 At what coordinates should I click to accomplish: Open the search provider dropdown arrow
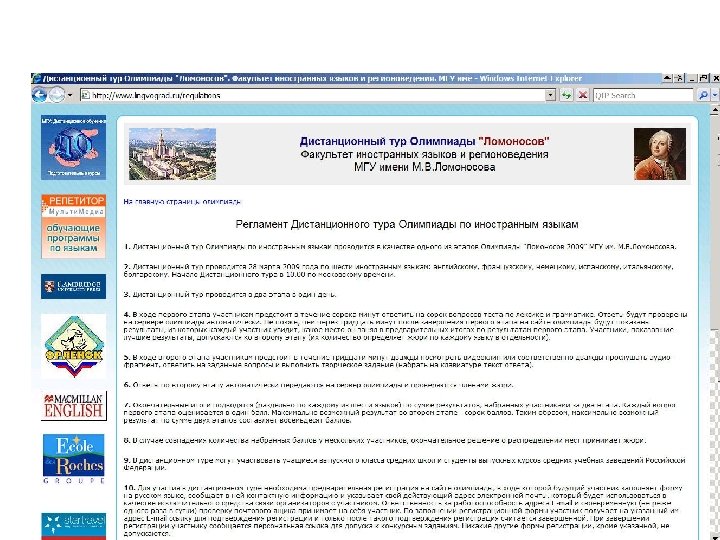click(715, 96)
